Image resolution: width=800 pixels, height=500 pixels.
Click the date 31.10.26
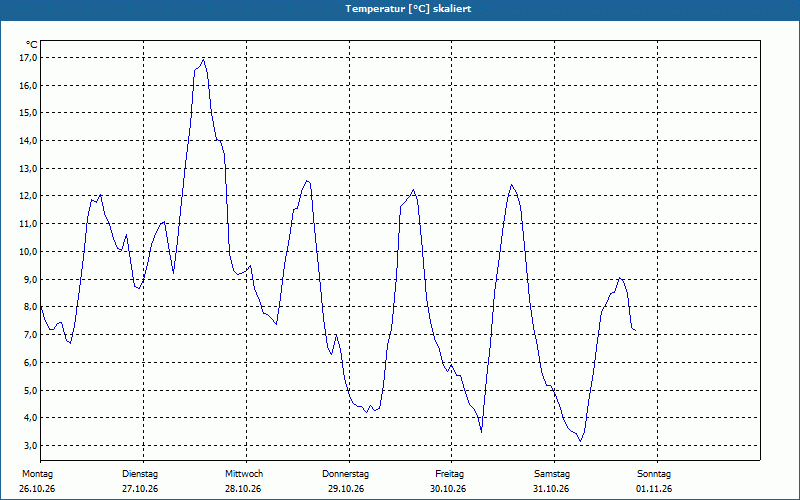click(x=551, y=489)
